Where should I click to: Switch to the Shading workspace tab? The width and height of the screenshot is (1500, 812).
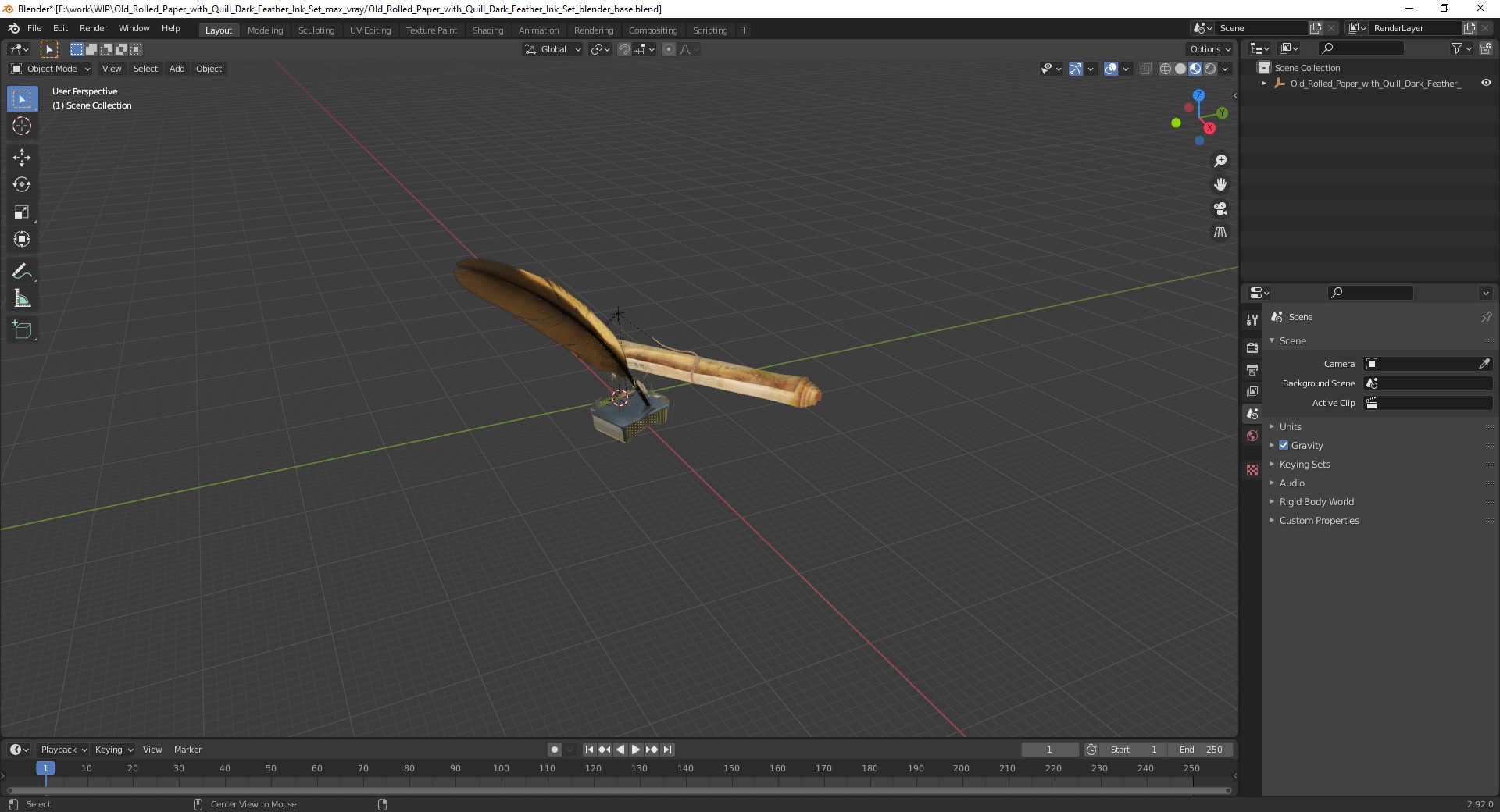(x=487, y=30)
